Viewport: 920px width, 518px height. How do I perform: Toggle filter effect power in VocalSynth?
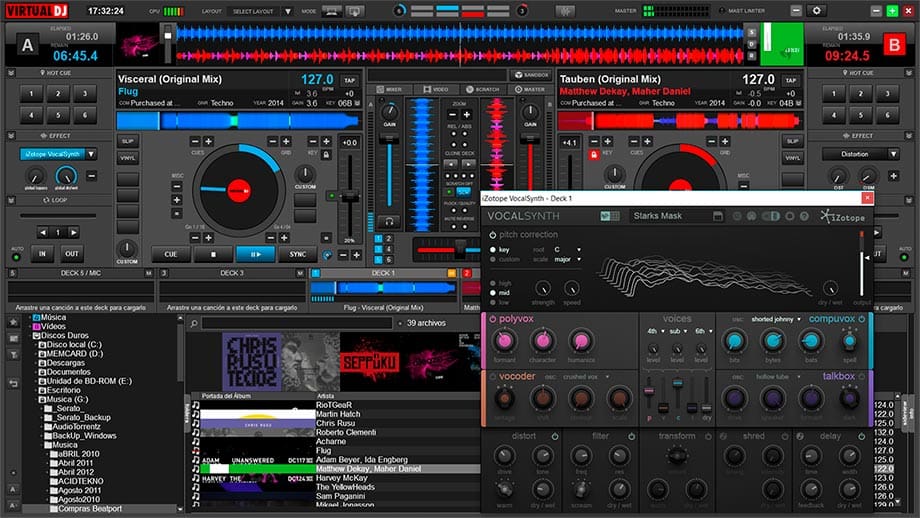(631, 436)
